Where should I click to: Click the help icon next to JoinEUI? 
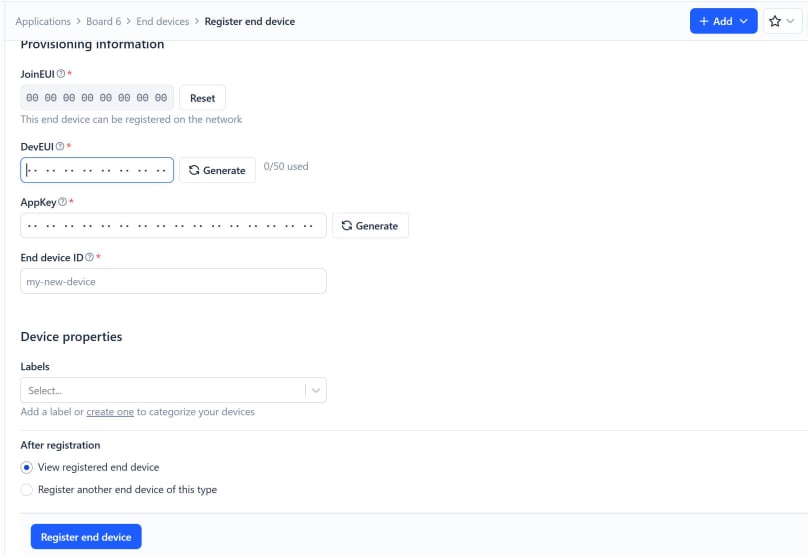[61, 74]
